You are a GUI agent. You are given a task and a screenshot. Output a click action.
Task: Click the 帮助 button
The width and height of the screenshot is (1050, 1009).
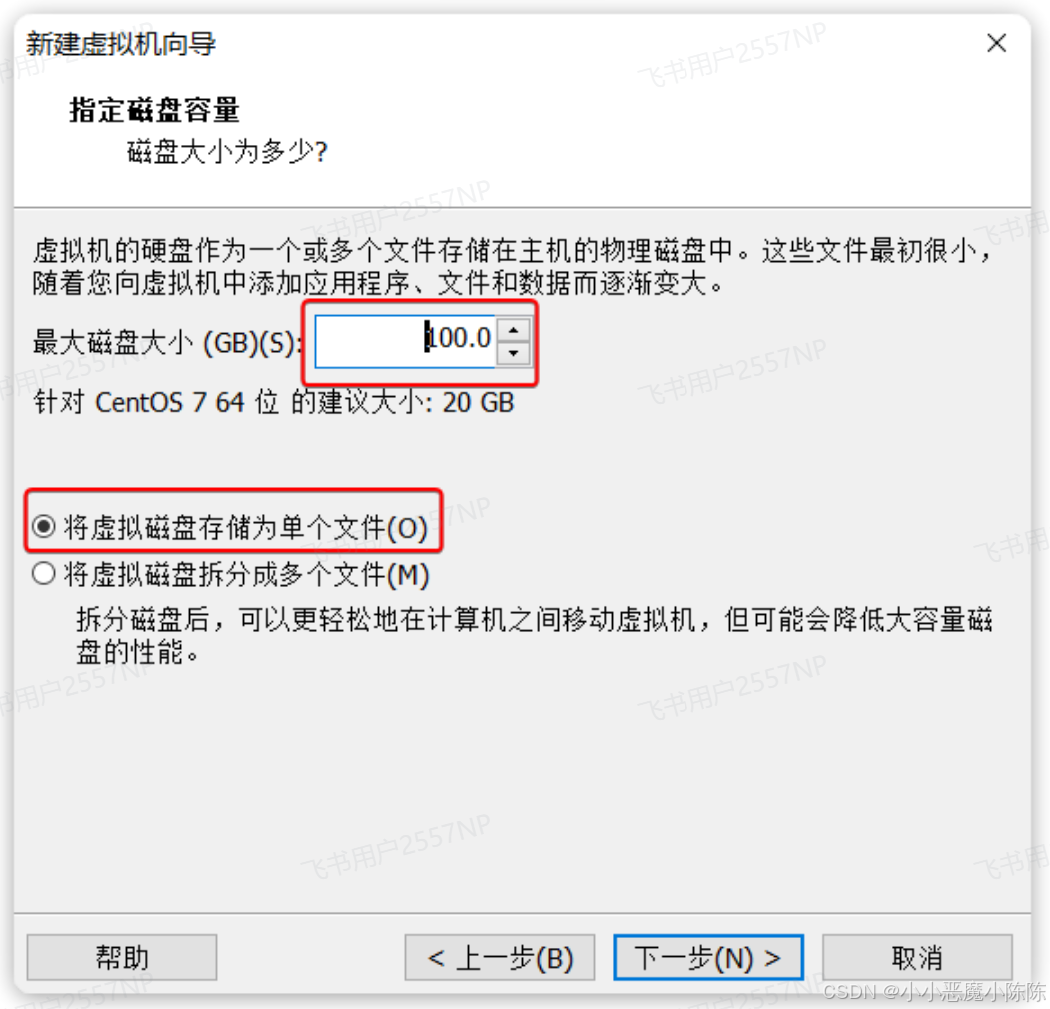pyautogui.click(x=122, y=957)
